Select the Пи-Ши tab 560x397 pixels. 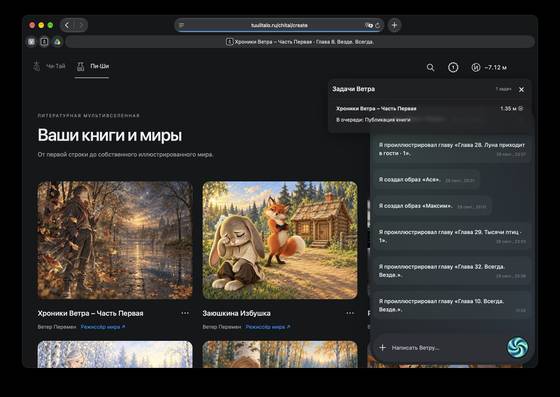pyautogui.click(x=92, y=66)
